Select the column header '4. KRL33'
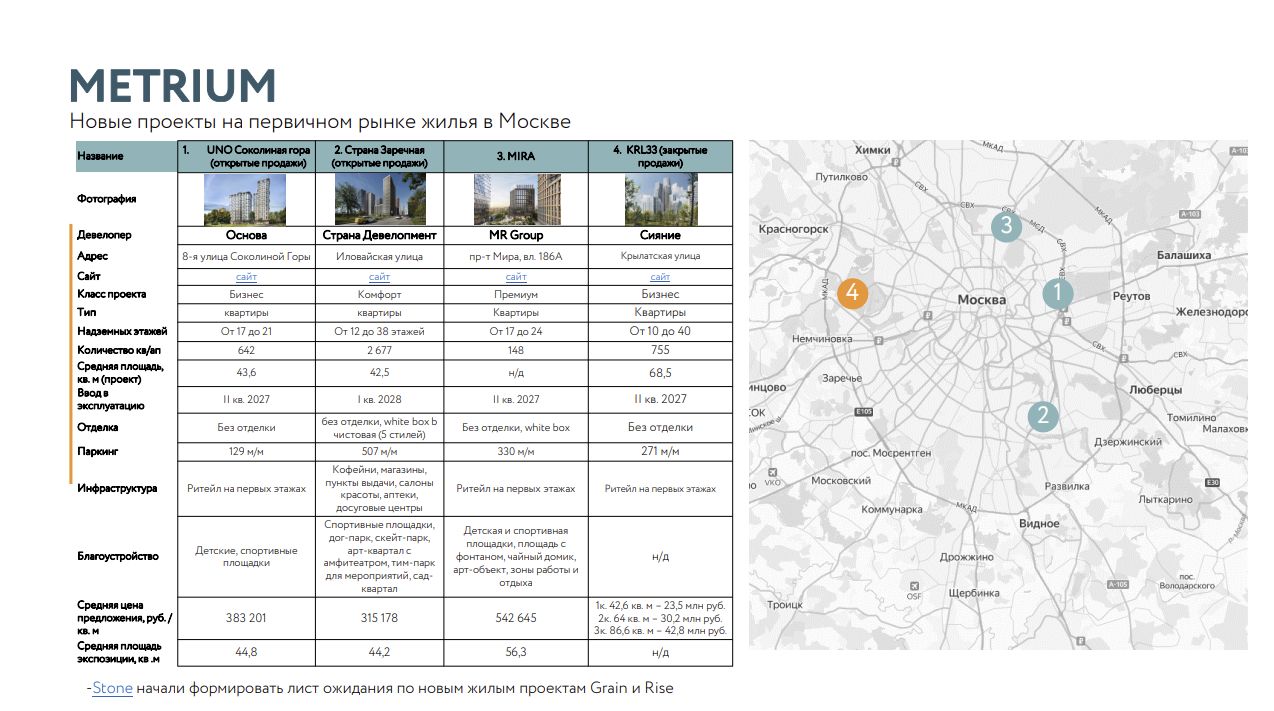The width and height of the screenshot is (1274, 711). coord(660,156)
